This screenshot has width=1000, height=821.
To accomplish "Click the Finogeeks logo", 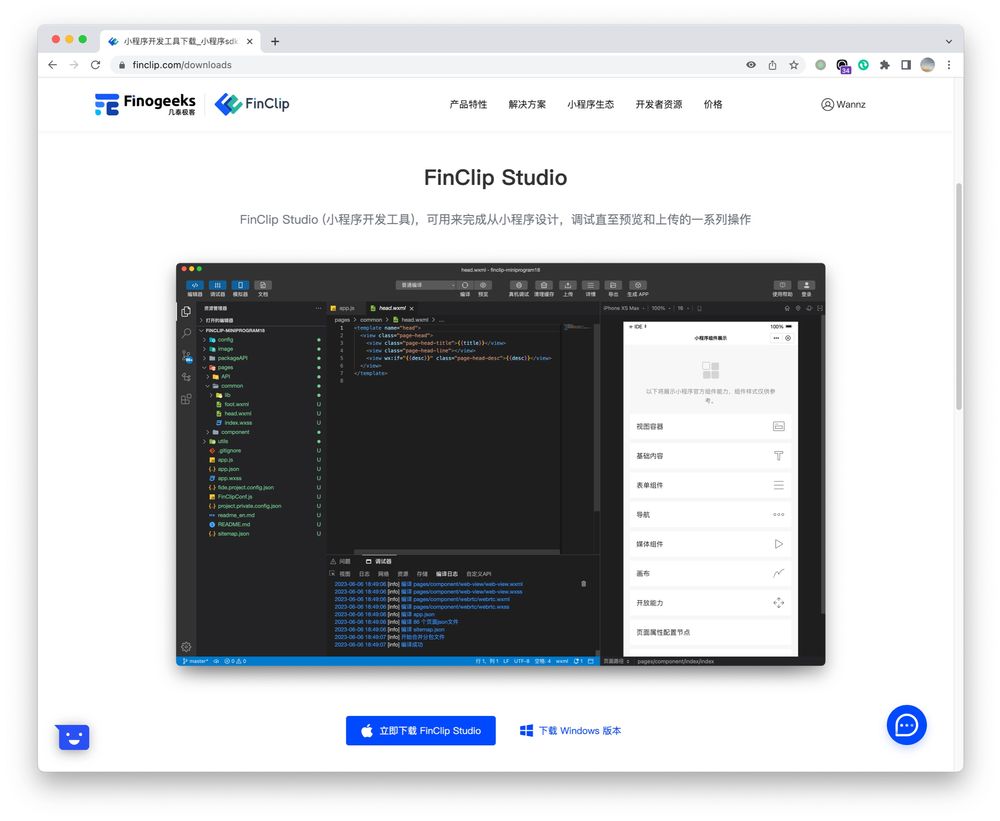I will coord(145,104).
